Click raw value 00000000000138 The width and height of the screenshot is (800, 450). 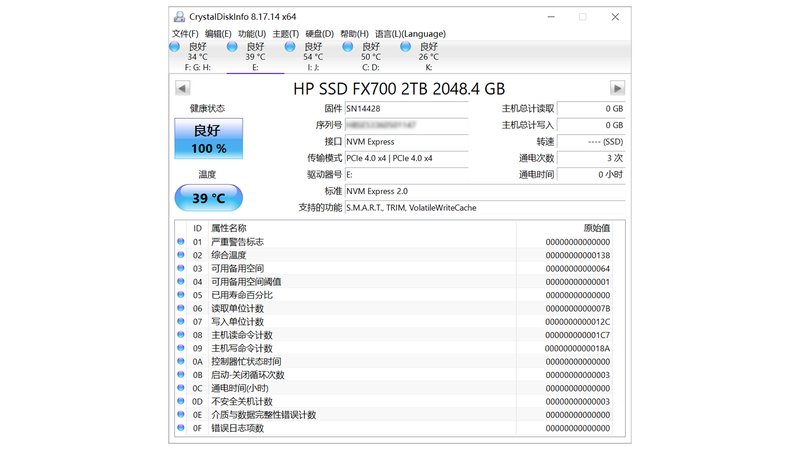coord(578,255)
